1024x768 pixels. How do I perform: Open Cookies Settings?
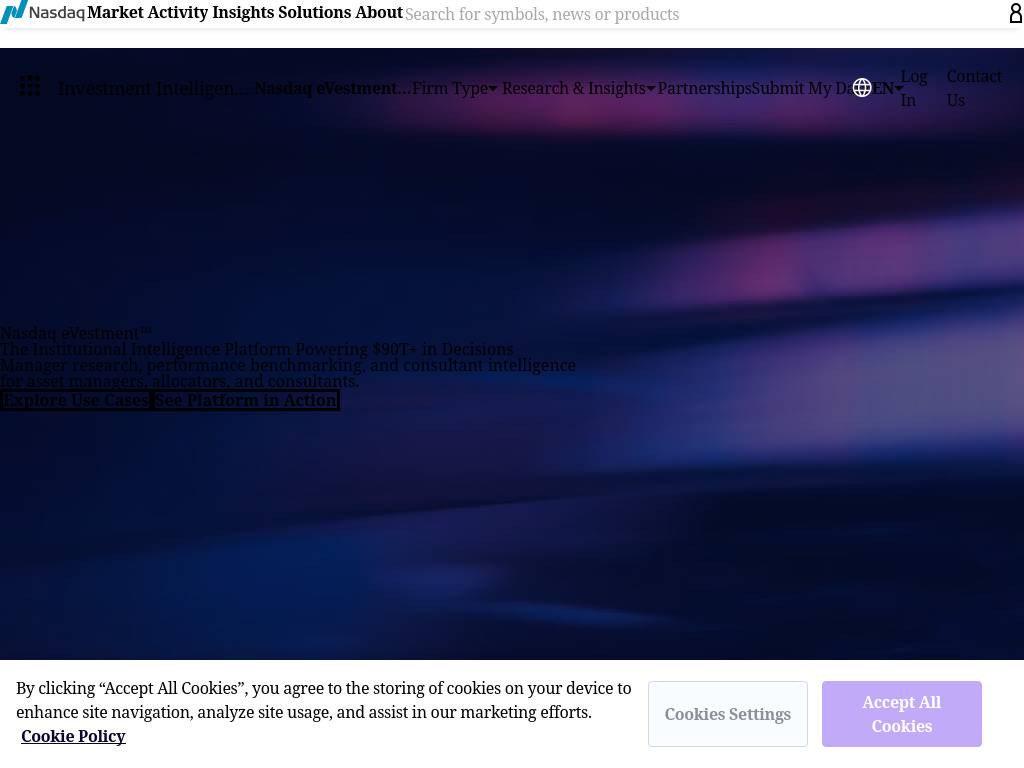[x=728, y=714]
